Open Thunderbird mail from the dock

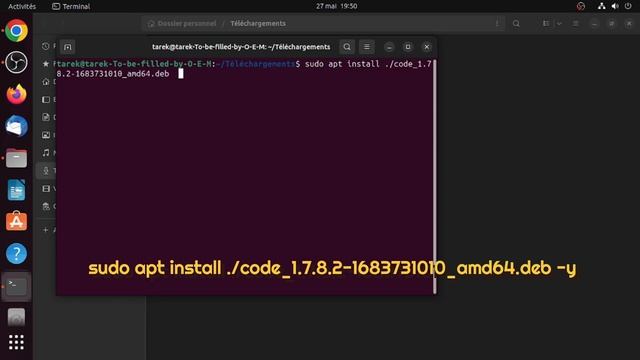16,126
